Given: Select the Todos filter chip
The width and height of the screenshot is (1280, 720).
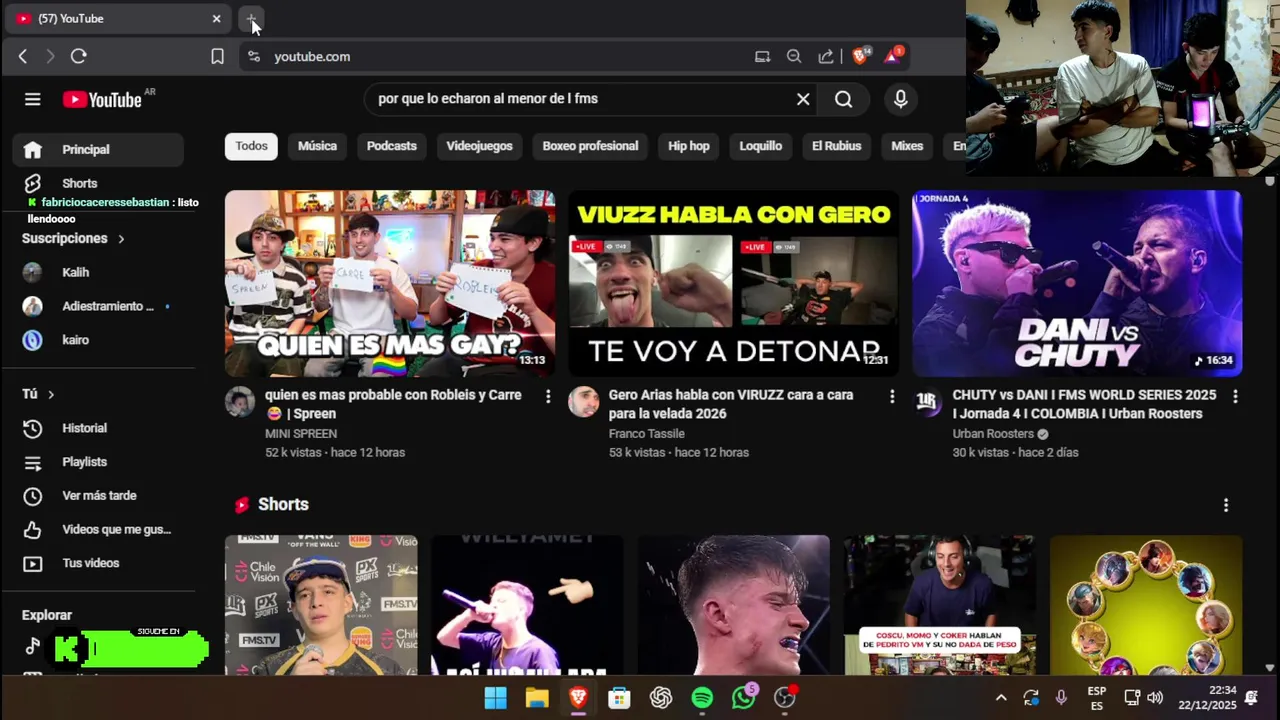Looking at the screenshot, I should coord(251,146).
